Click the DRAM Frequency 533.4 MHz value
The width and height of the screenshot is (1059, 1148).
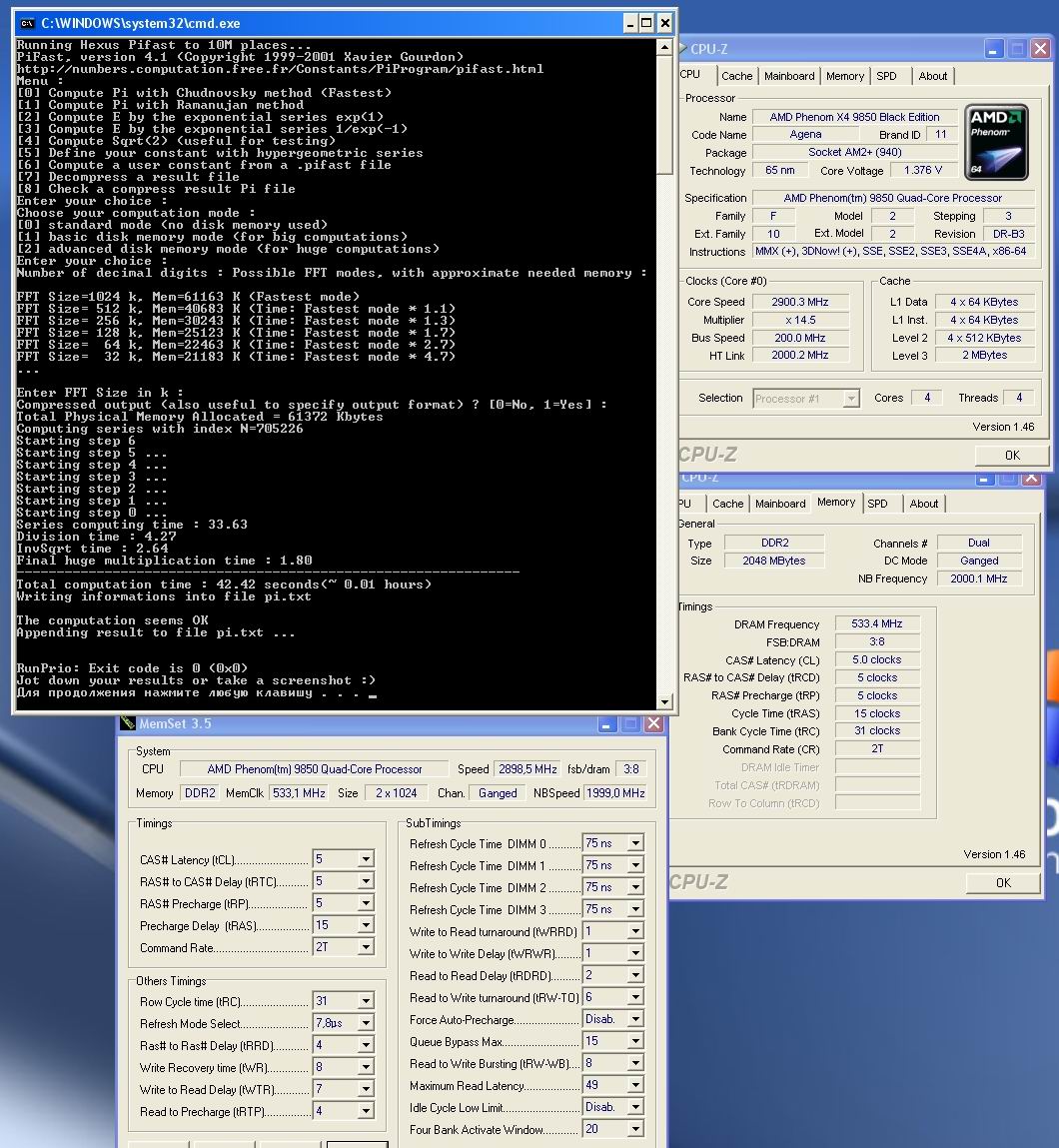(877, 623)
